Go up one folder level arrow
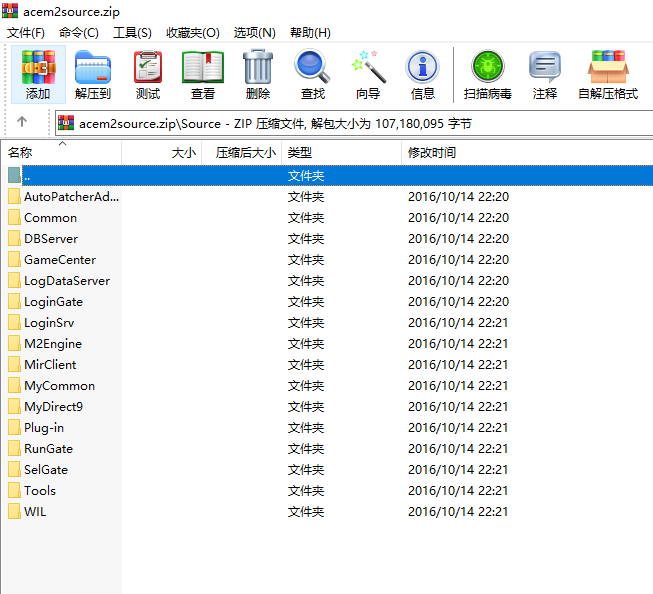This screenshot has width=653, height=594. (x=22, y=123)
